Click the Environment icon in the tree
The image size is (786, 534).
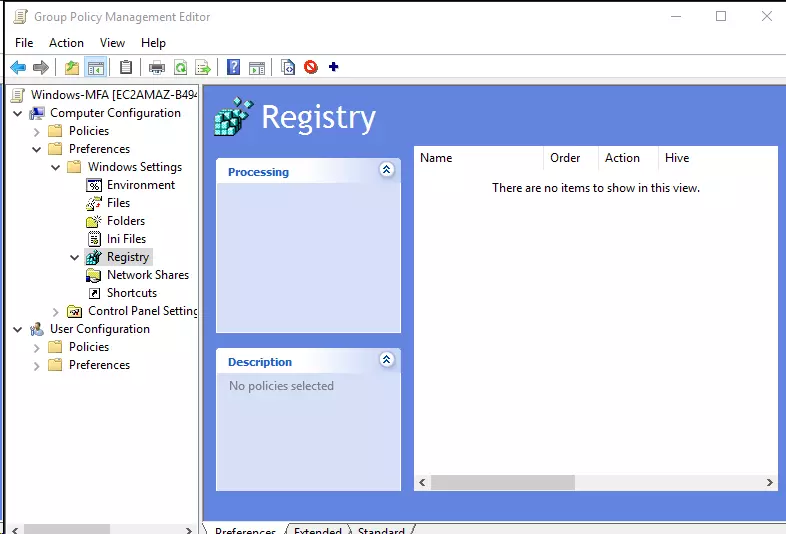[x=94, y=186]
